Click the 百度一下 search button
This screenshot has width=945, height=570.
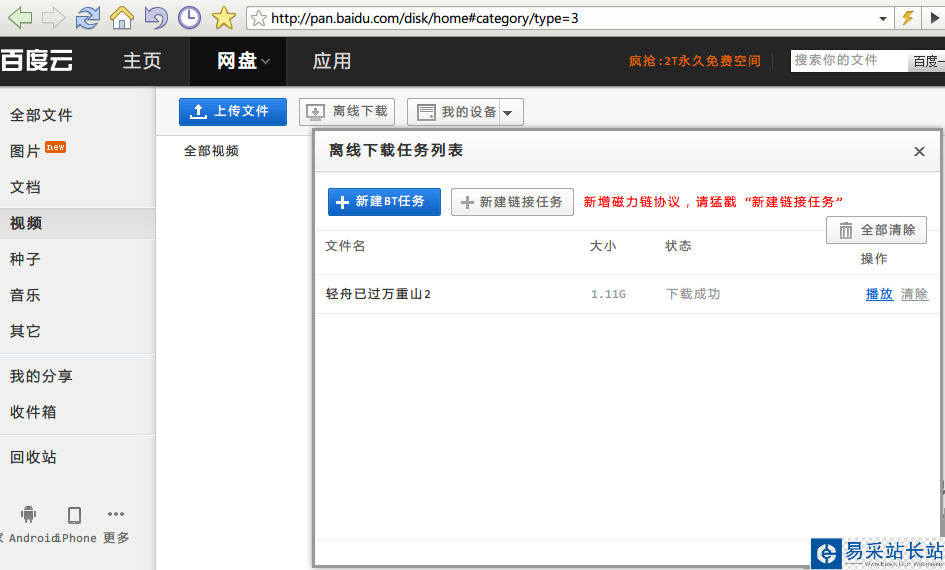(x=926, y=61)
